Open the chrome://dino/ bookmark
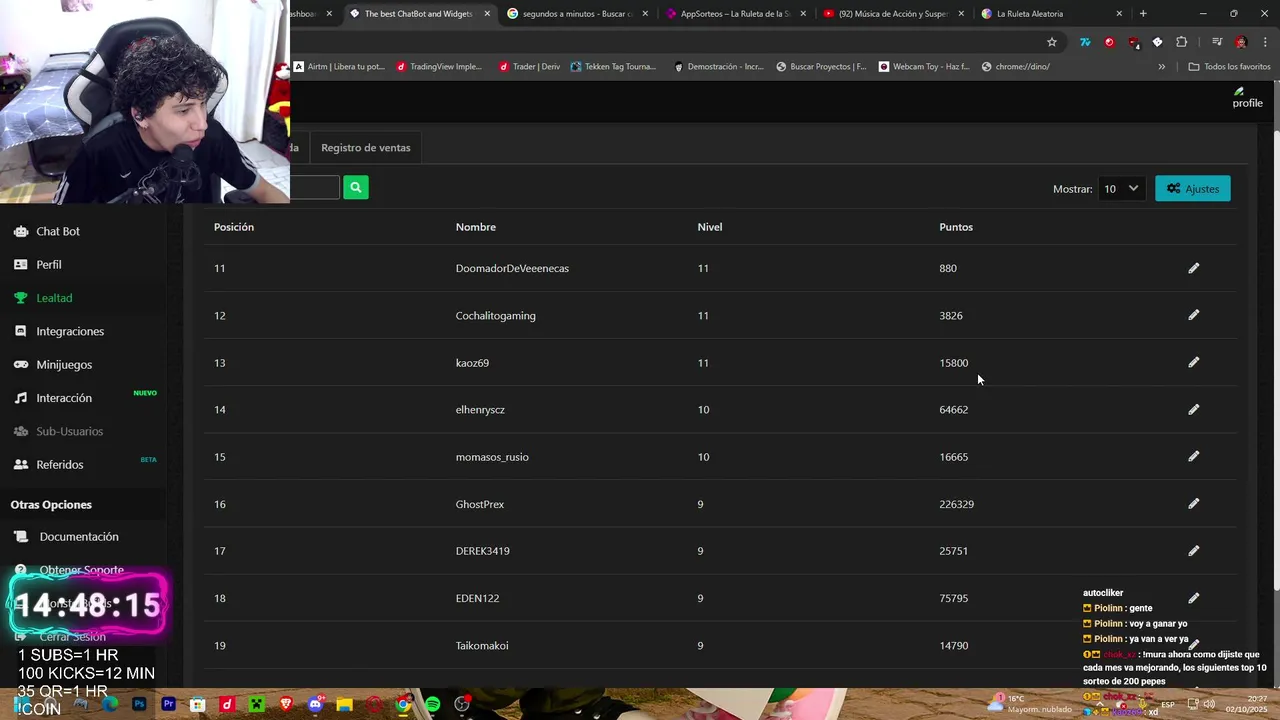 coord(1016,67)
